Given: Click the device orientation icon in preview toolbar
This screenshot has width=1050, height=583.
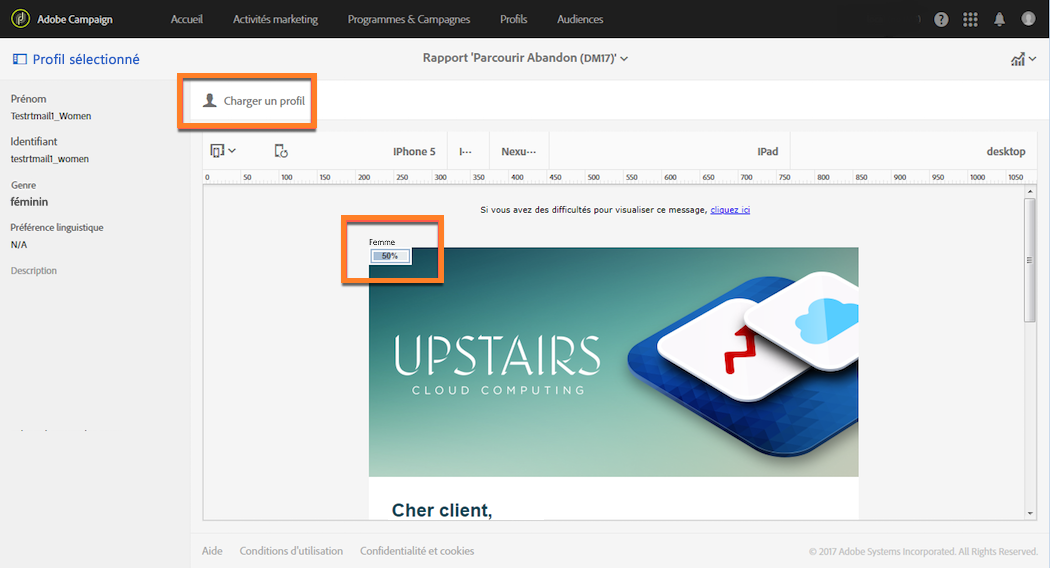Looking at the screenshot, I should click(x=217, y=151).
